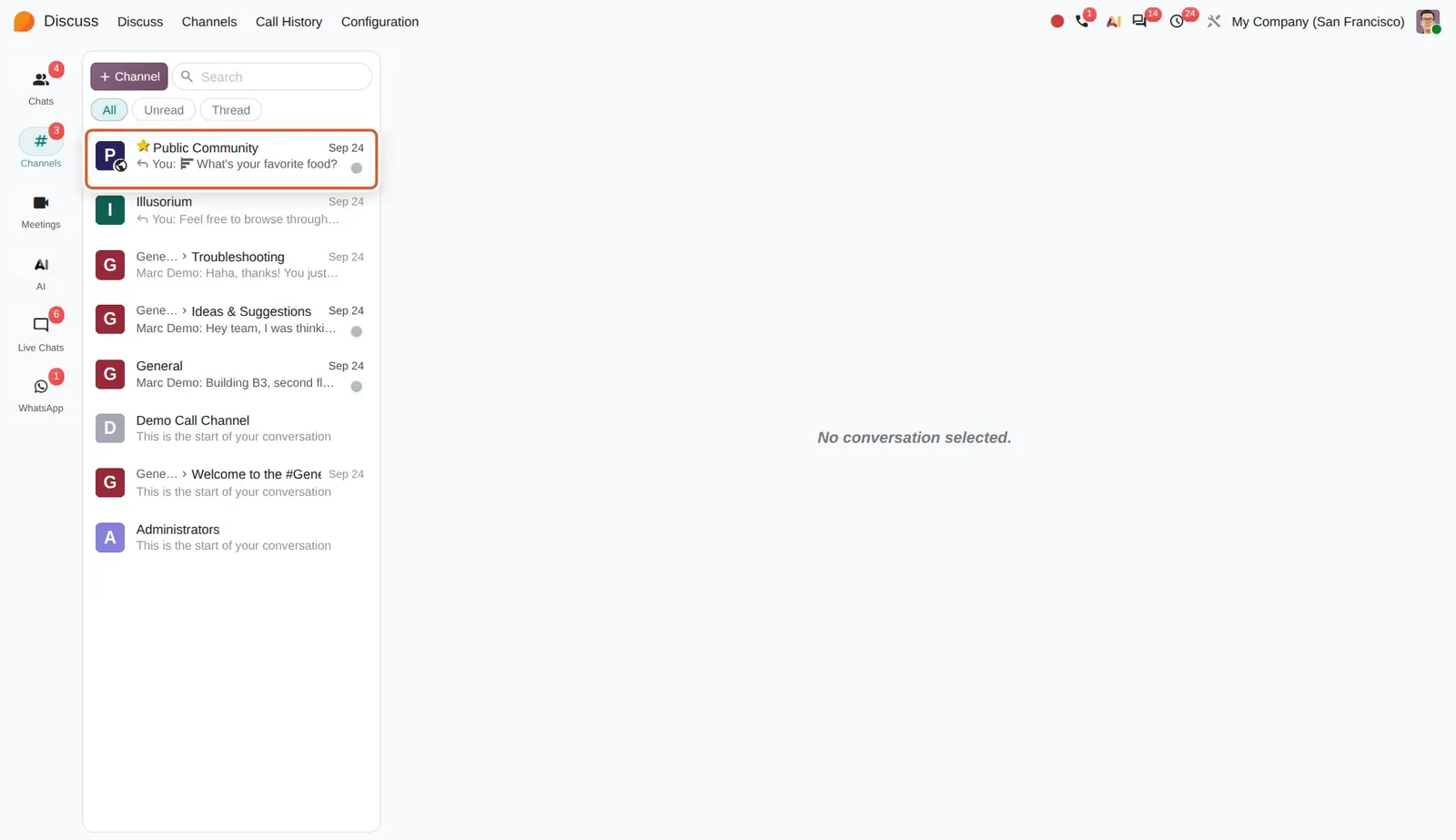
Task: Open the user avatar menu
Action: coord(1428,21)
